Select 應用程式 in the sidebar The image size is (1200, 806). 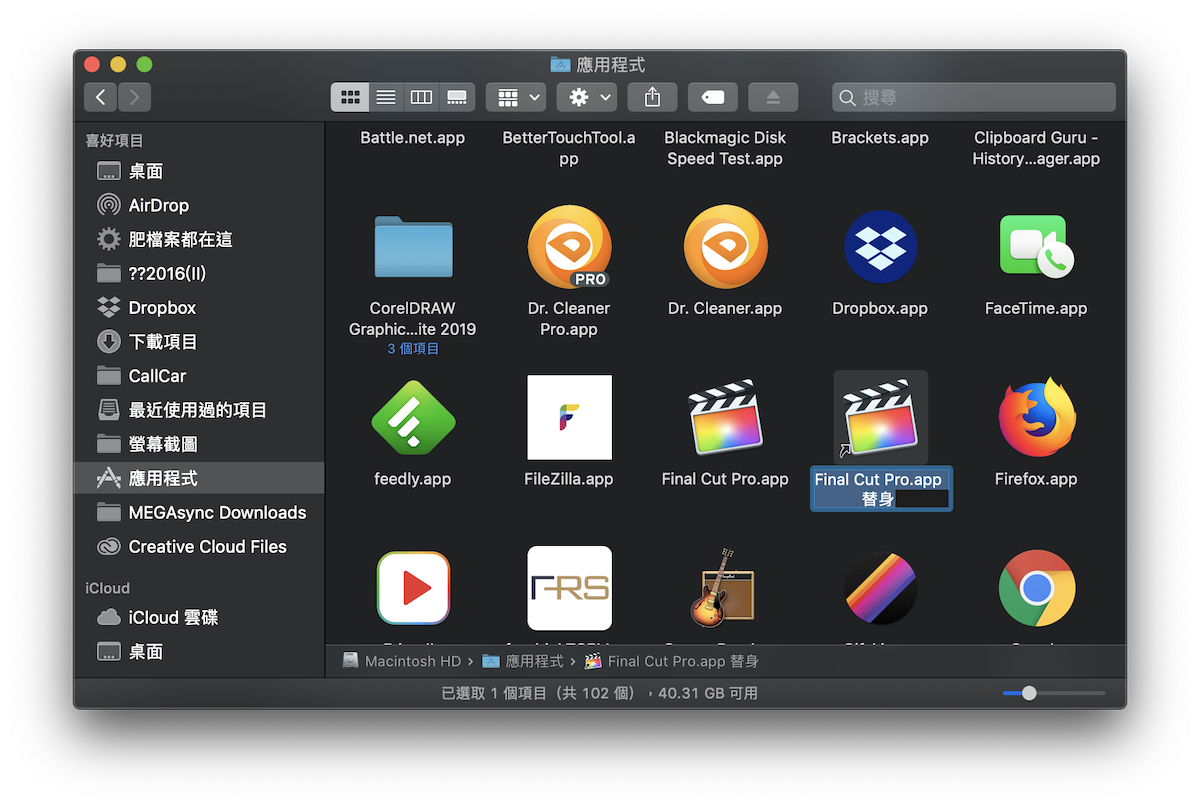199,478
